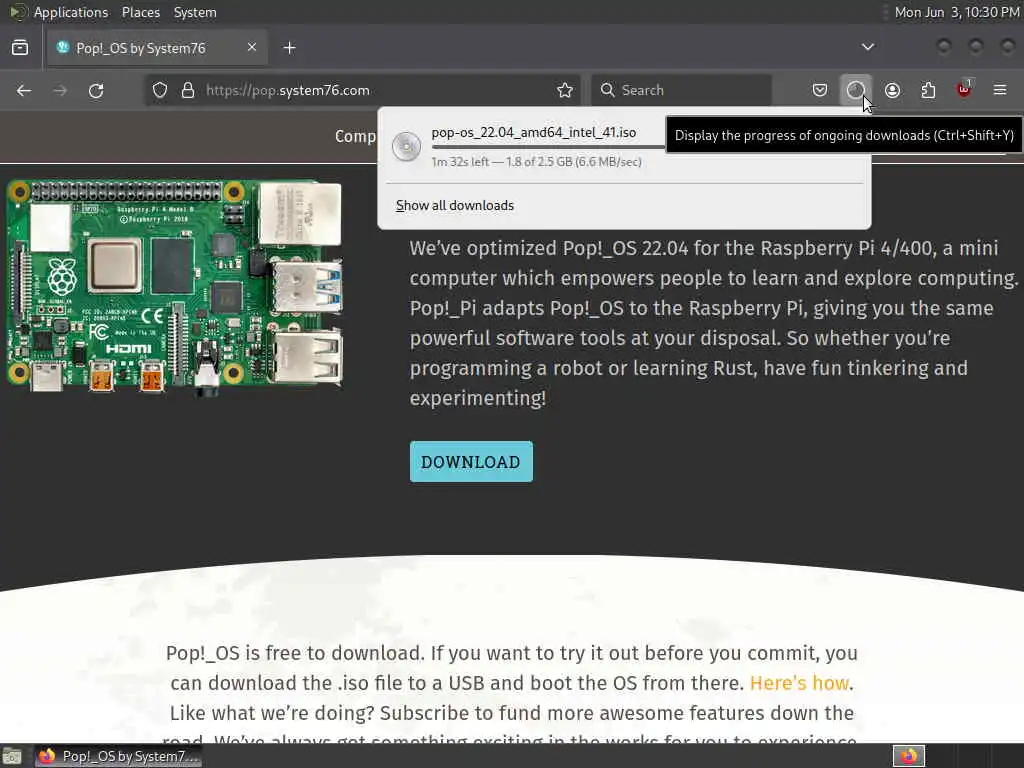
Task: Click the ISO file disc icon
Action: click(406, 146)
